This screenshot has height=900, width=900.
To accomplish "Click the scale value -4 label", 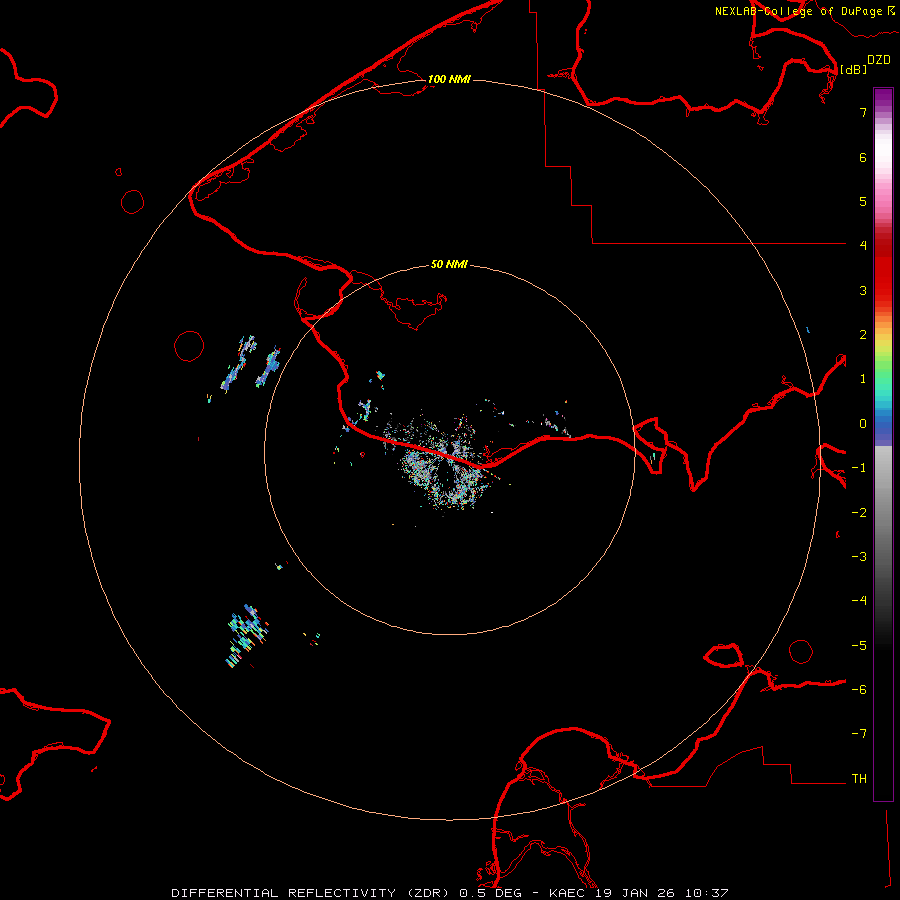I will click(859, 601).
